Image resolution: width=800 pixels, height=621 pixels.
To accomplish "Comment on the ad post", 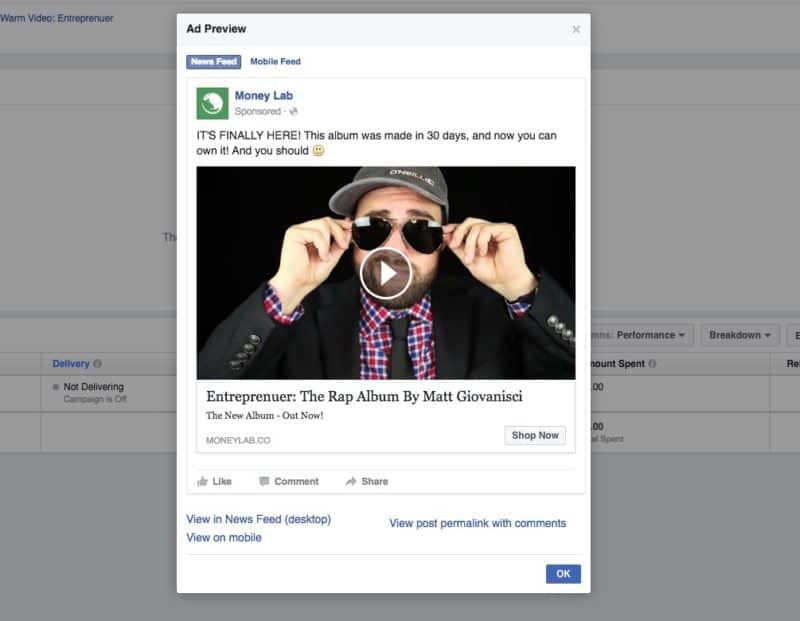I will tap(289, 481).
